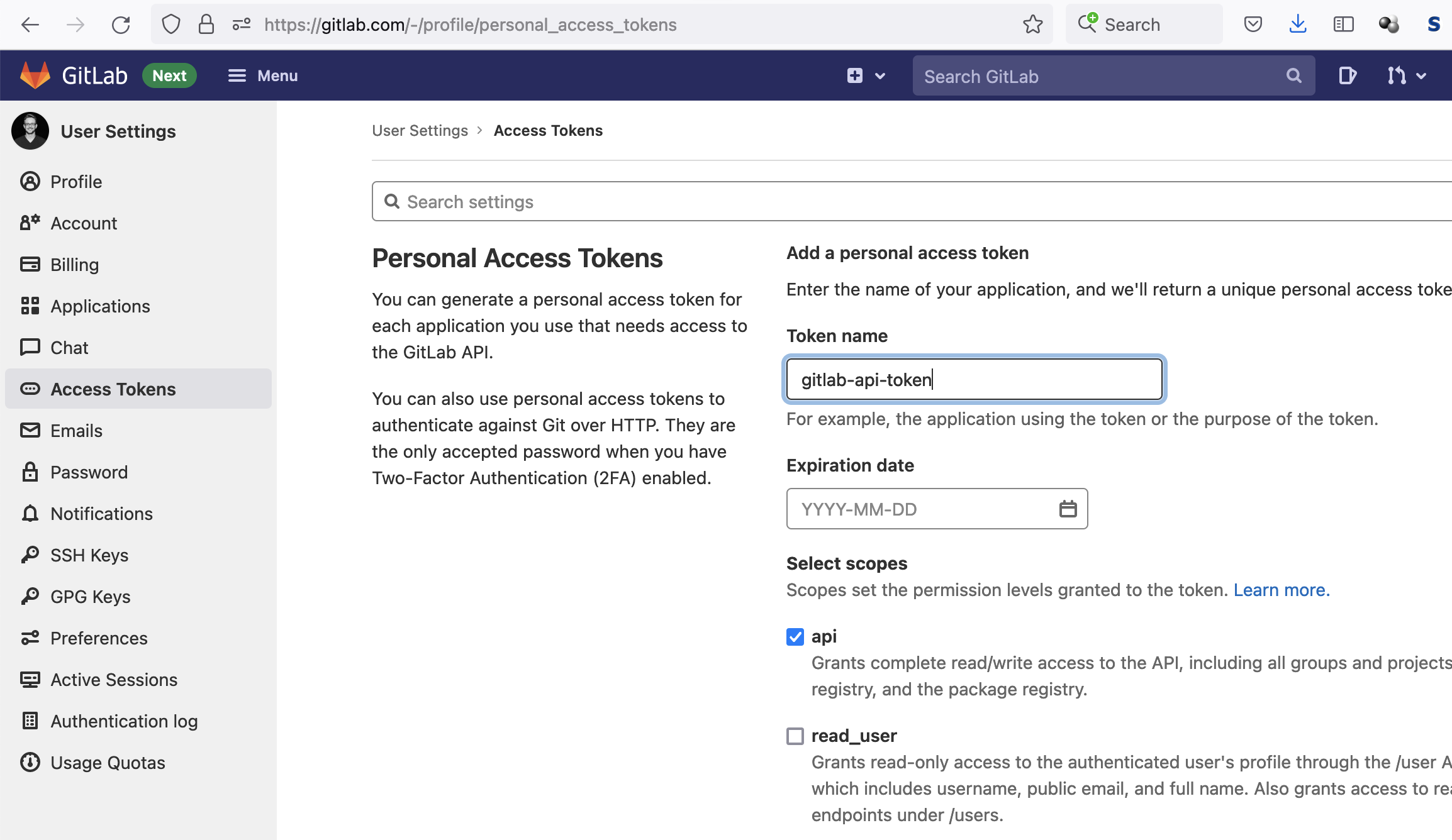Click the to-do list bookmark icon
This screenshot has height=840, width=1452.
click(1349, 76)
